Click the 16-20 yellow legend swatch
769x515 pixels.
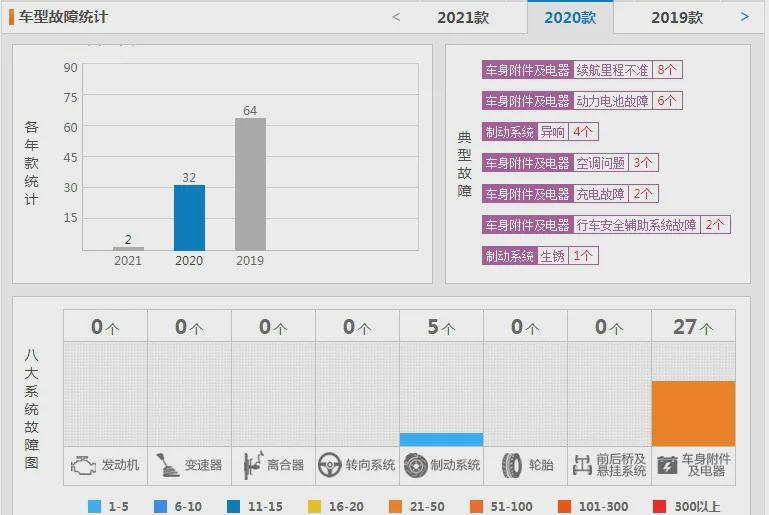tap(314, 506)
